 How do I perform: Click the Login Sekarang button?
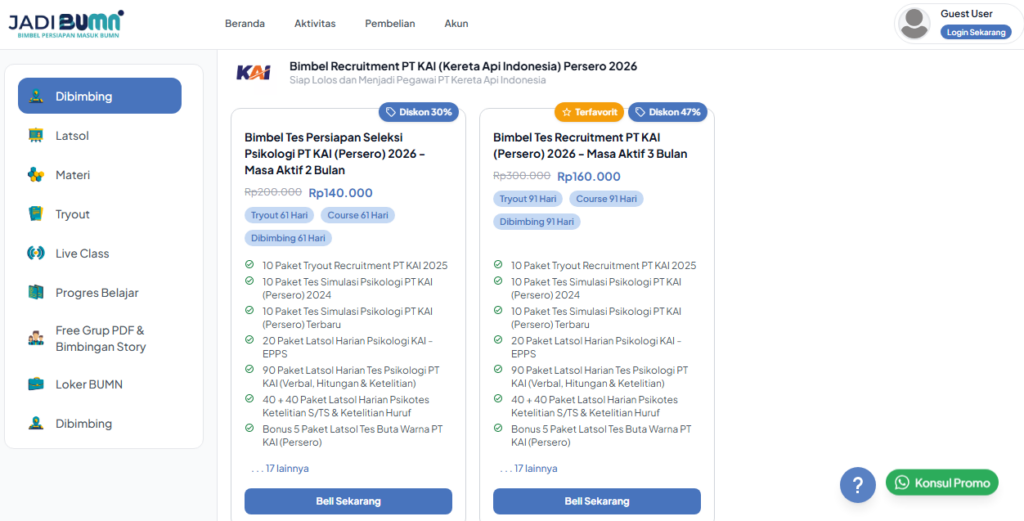click(976, 32)
